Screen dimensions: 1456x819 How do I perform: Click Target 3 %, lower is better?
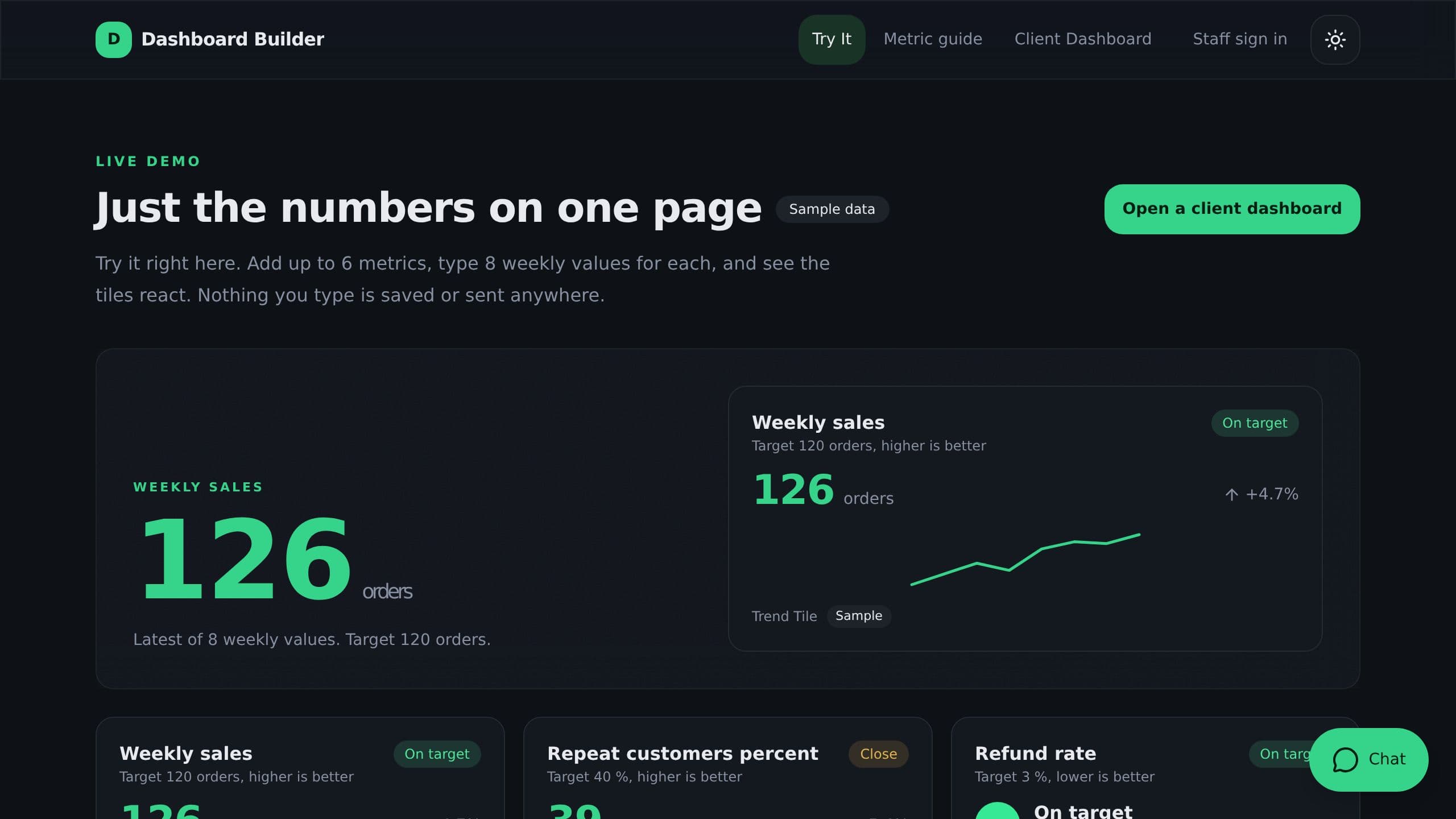1065,777
